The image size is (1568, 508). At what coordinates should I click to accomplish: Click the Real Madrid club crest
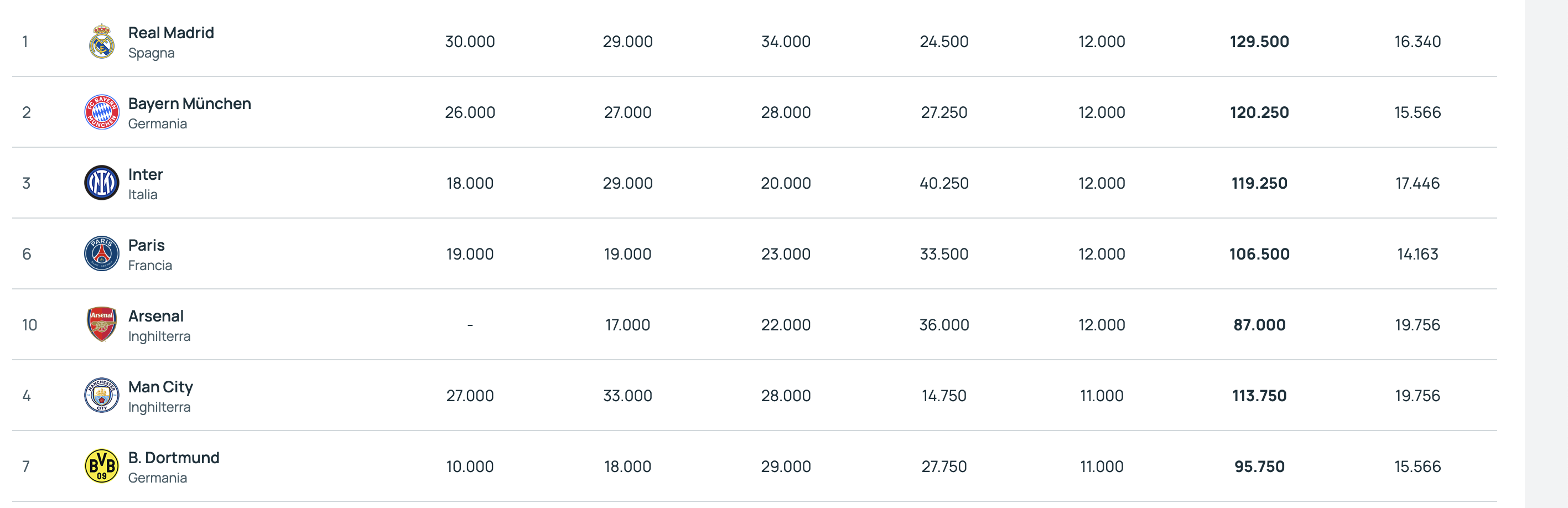102,42
